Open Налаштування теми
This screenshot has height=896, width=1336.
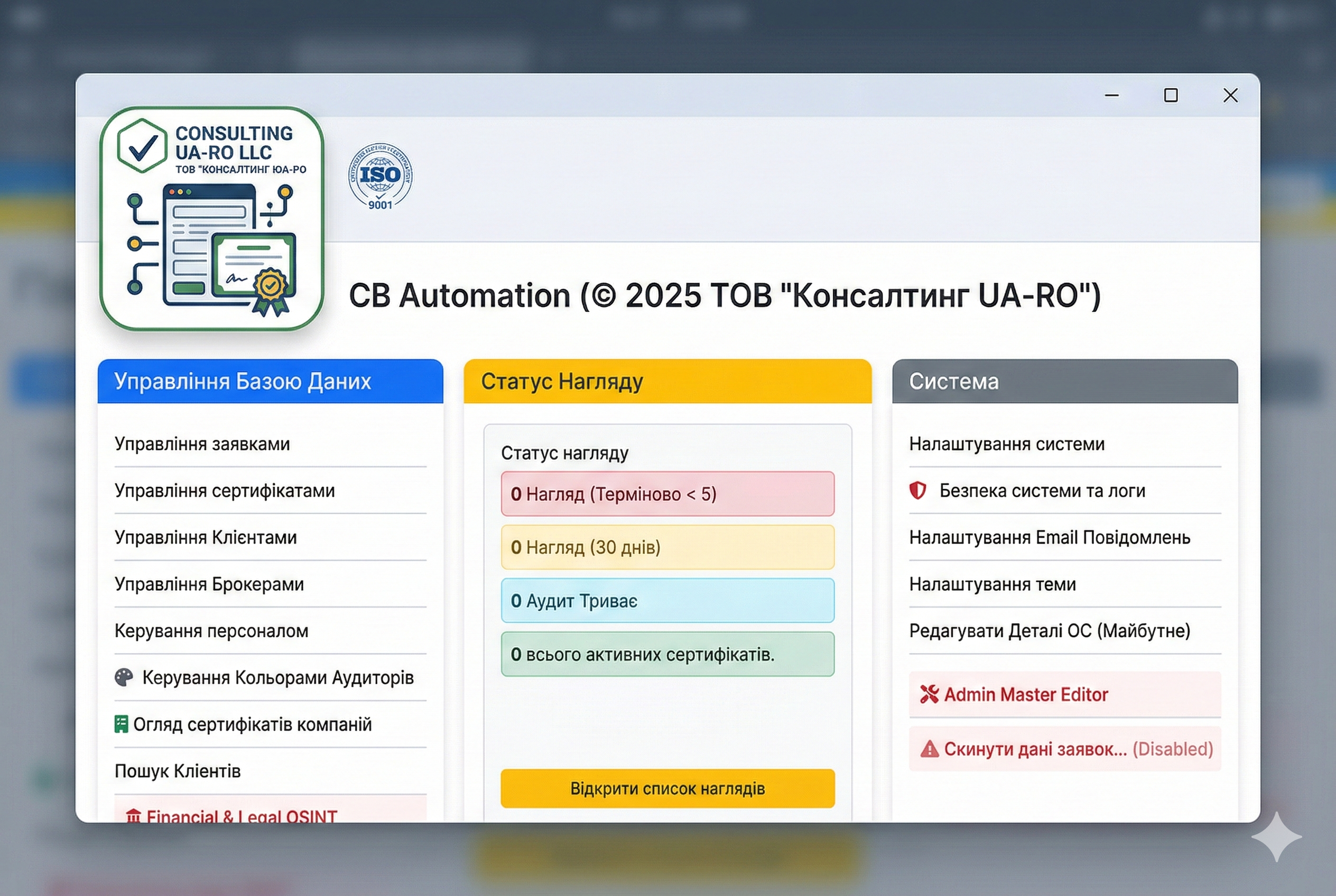click(x=992, y=585)
